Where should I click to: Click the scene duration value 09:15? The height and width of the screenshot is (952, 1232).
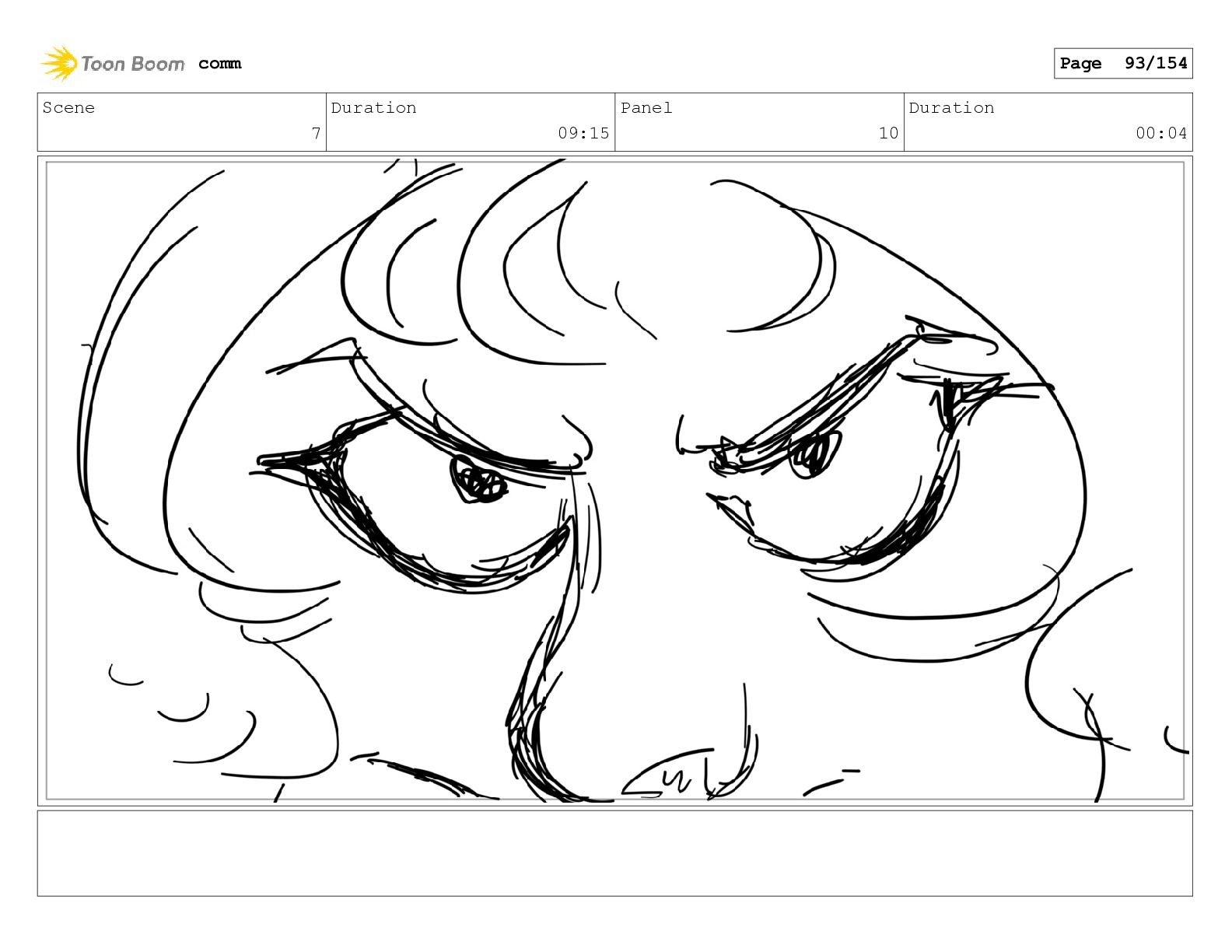pos(583,133)
